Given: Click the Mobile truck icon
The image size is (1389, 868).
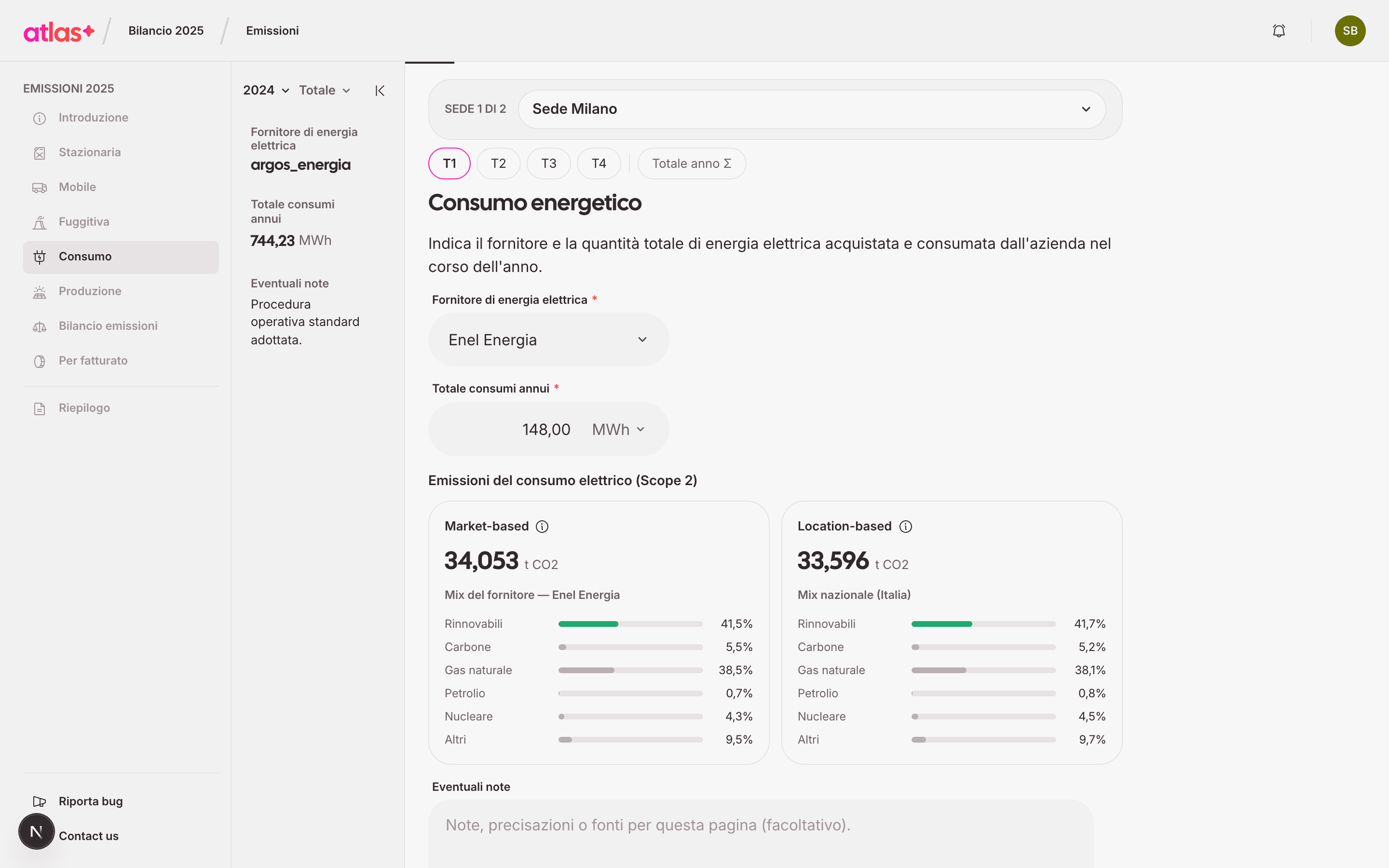Looking at the screenshot, I should tap(40, 188).
